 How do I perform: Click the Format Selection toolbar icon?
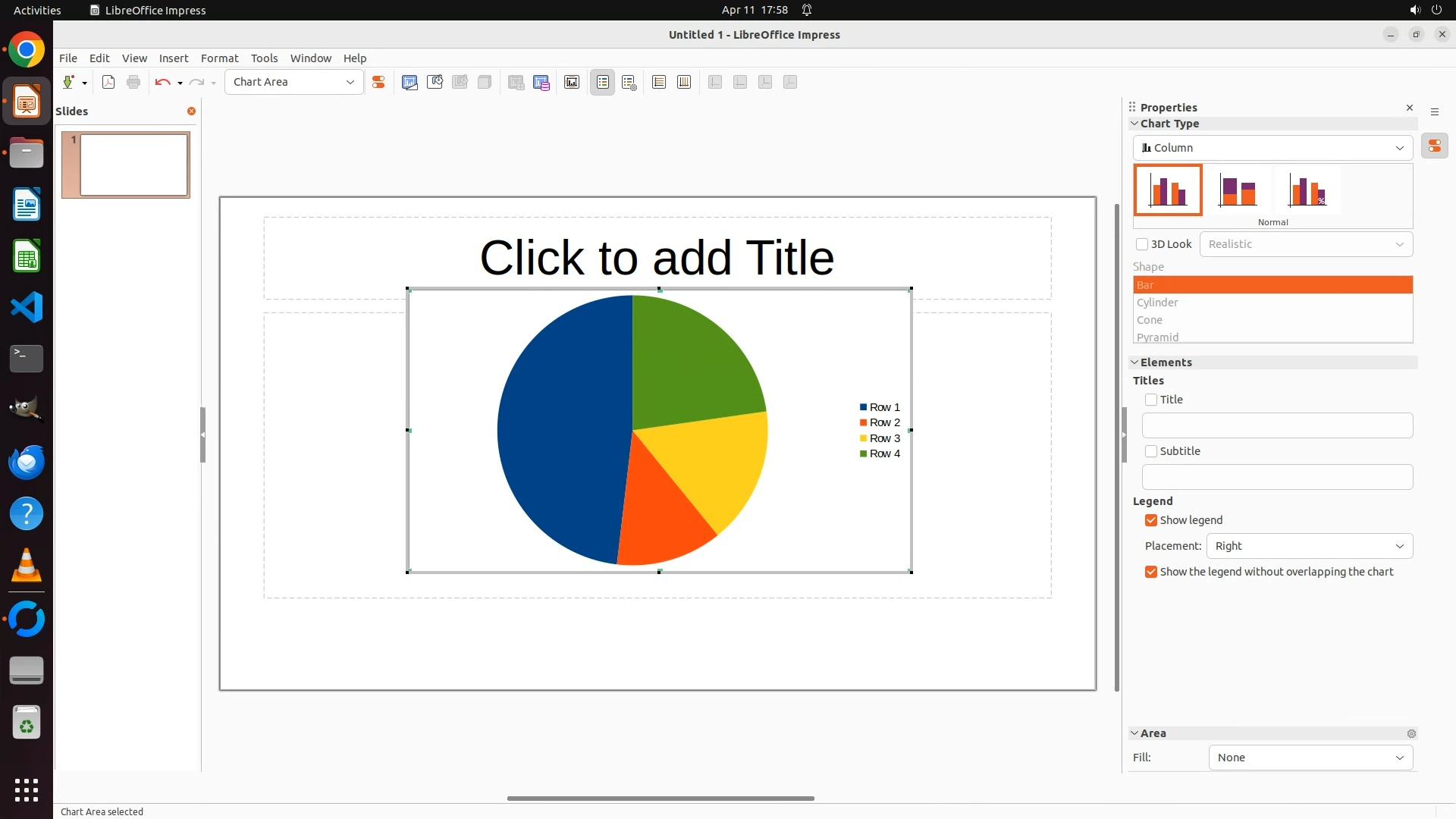378,82
